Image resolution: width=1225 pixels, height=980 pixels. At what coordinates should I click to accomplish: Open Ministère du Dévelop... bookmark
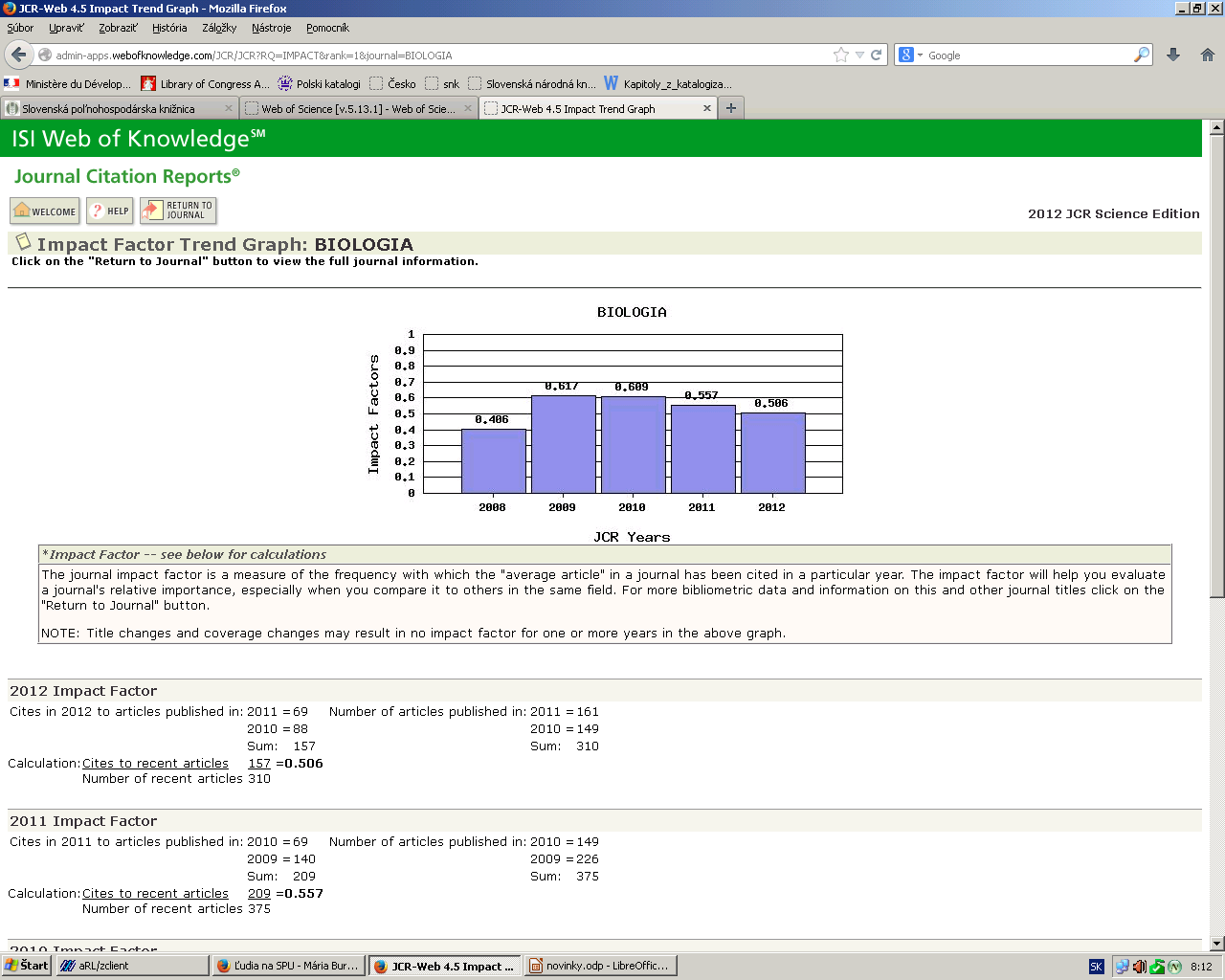point(68,83)
